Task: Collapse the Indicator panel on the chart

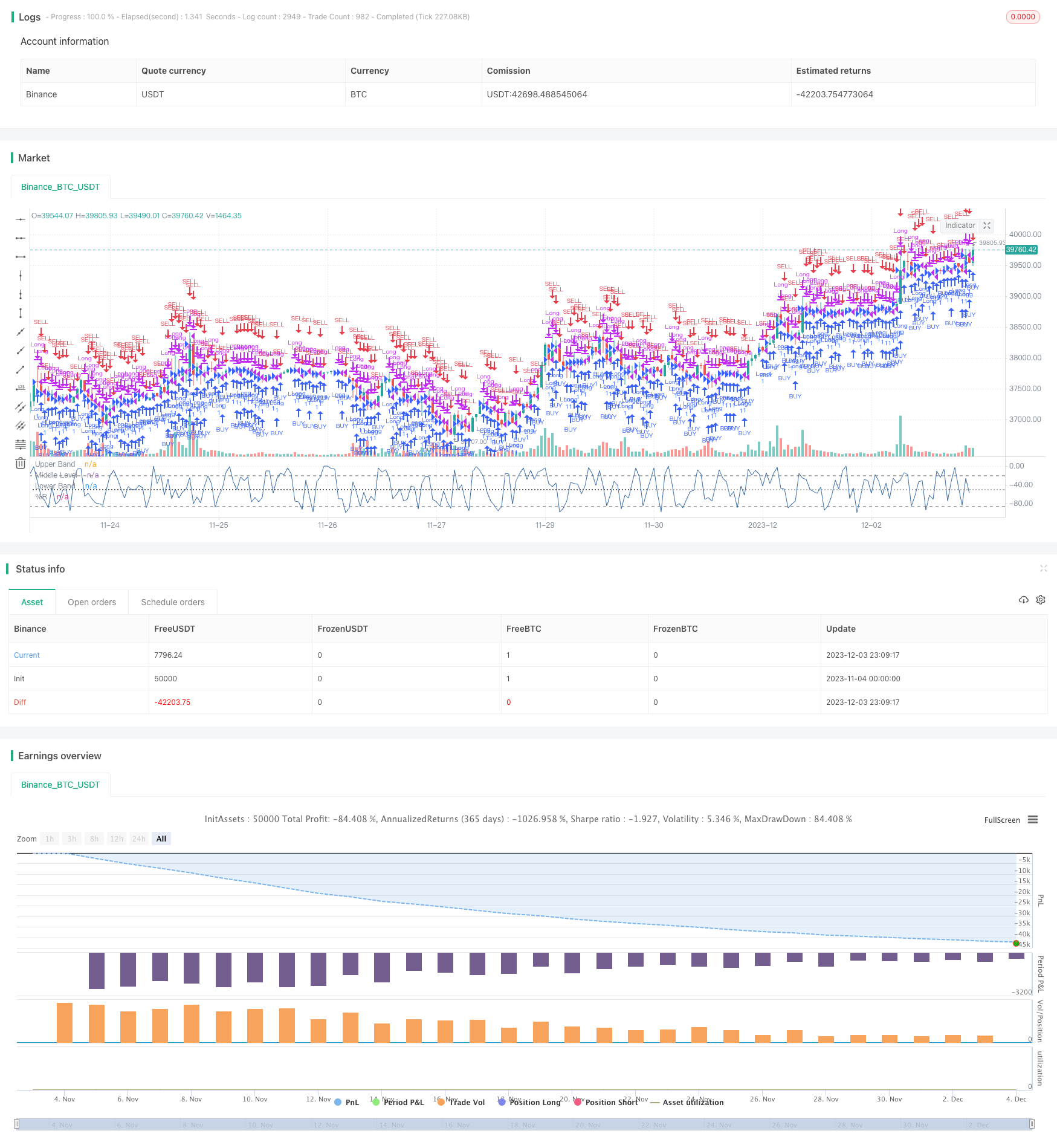Action: coord(987,225)
